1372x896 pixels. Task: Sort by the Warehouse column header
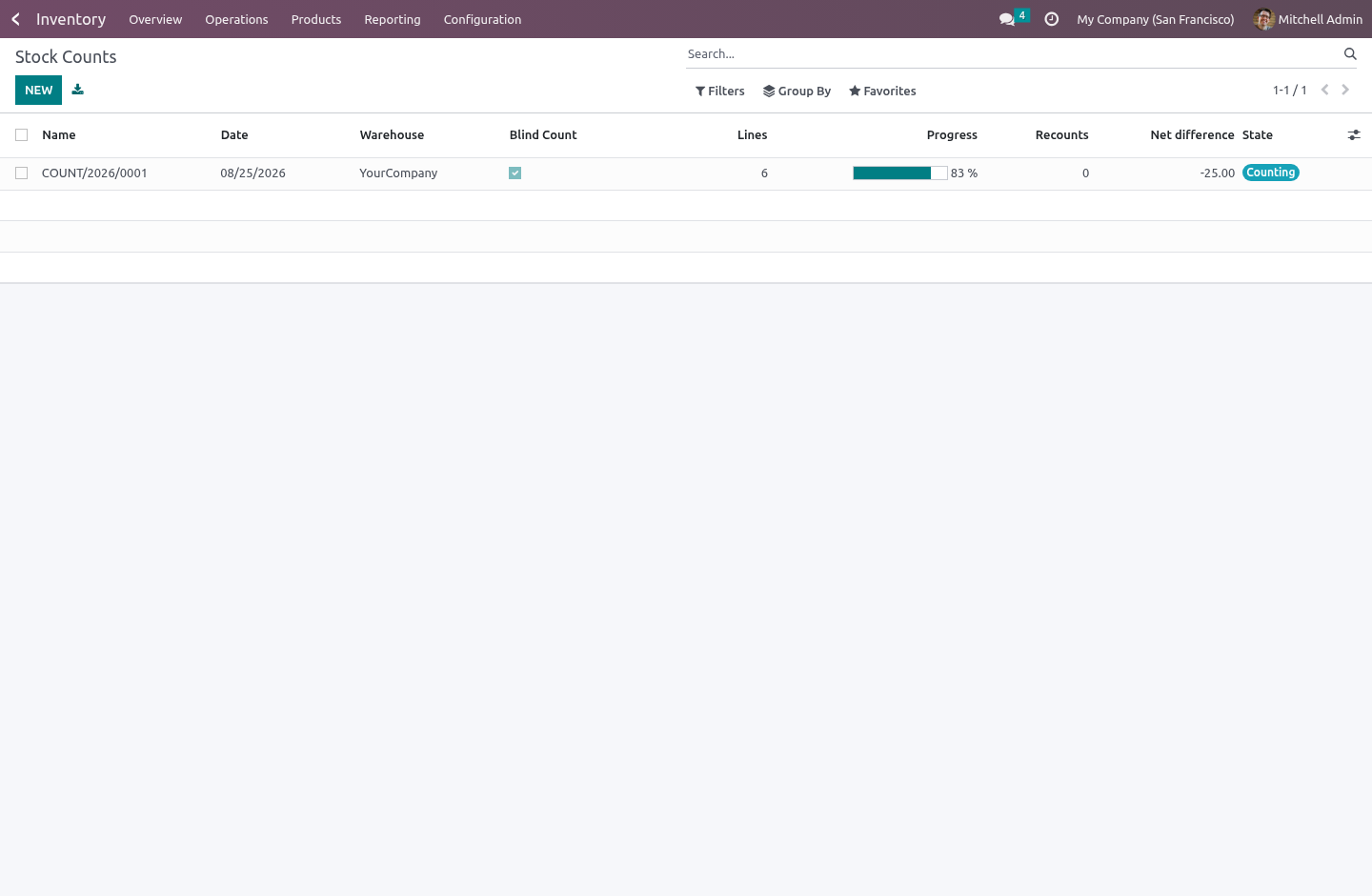pyautogui.click(x=392, y=135)
